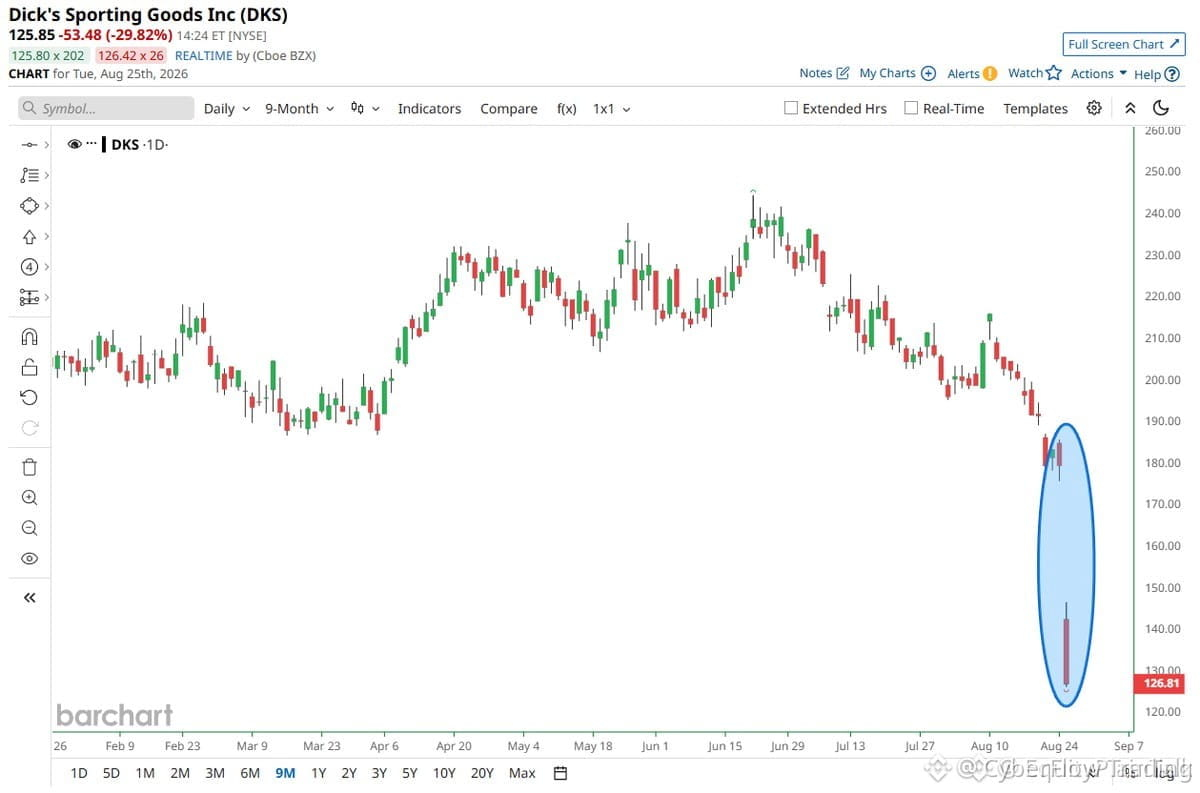
Task: Toggle DKS series visibility eye
Action: 74,144
